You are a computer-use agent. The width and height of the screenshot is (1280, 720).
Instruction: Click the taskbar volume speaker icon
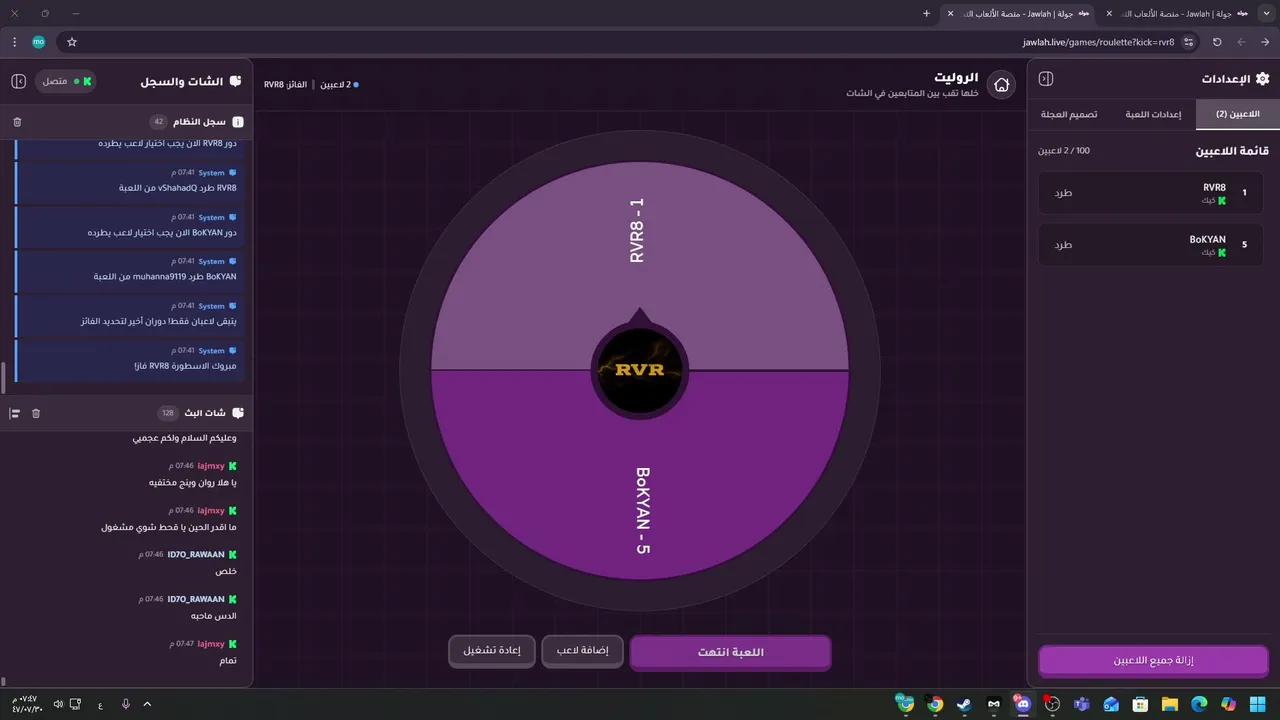pos(58,704)
